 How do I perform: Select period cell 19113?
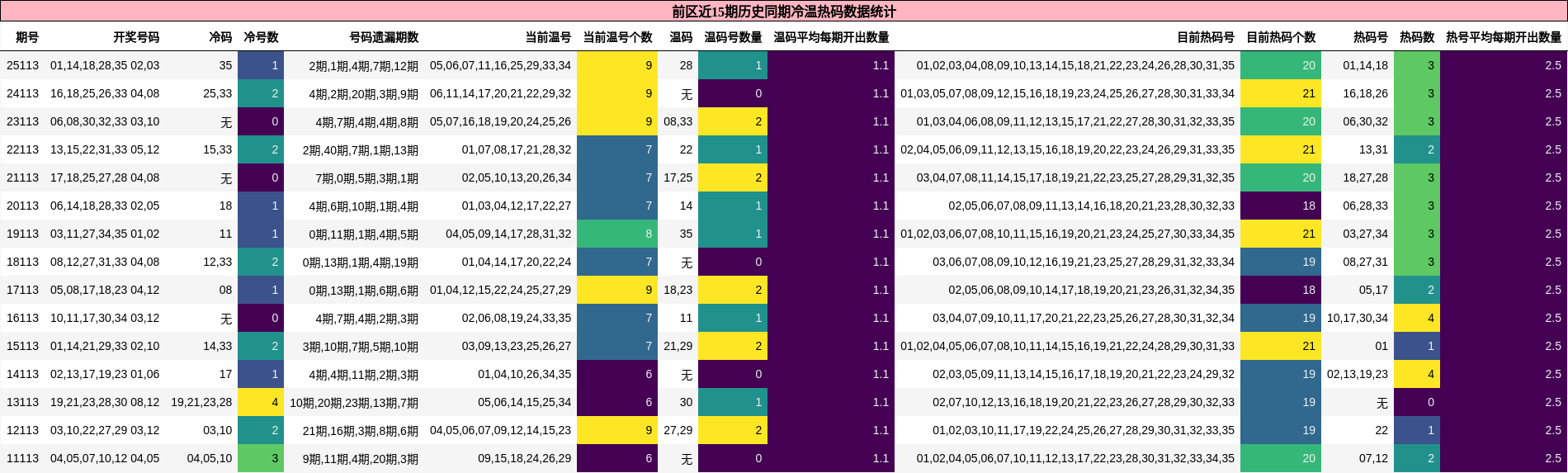(x=22, y=234)
